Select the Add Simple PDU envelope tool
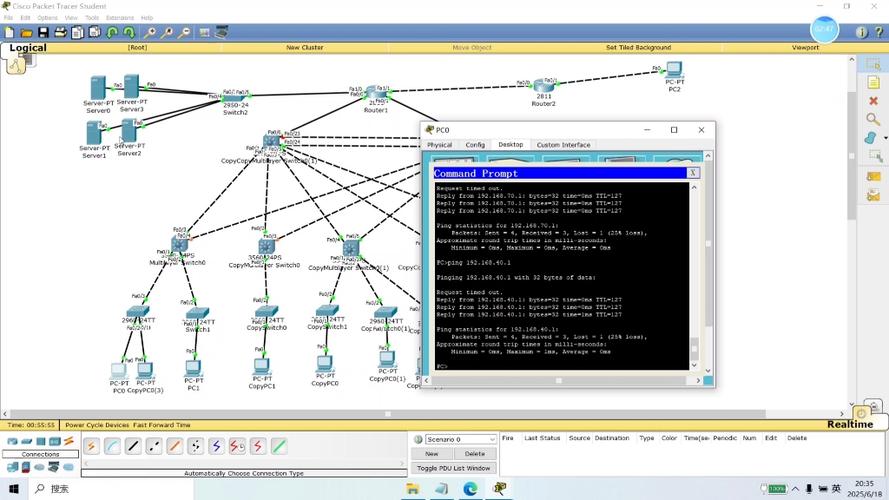889x500 pixels. pos(873,176)
